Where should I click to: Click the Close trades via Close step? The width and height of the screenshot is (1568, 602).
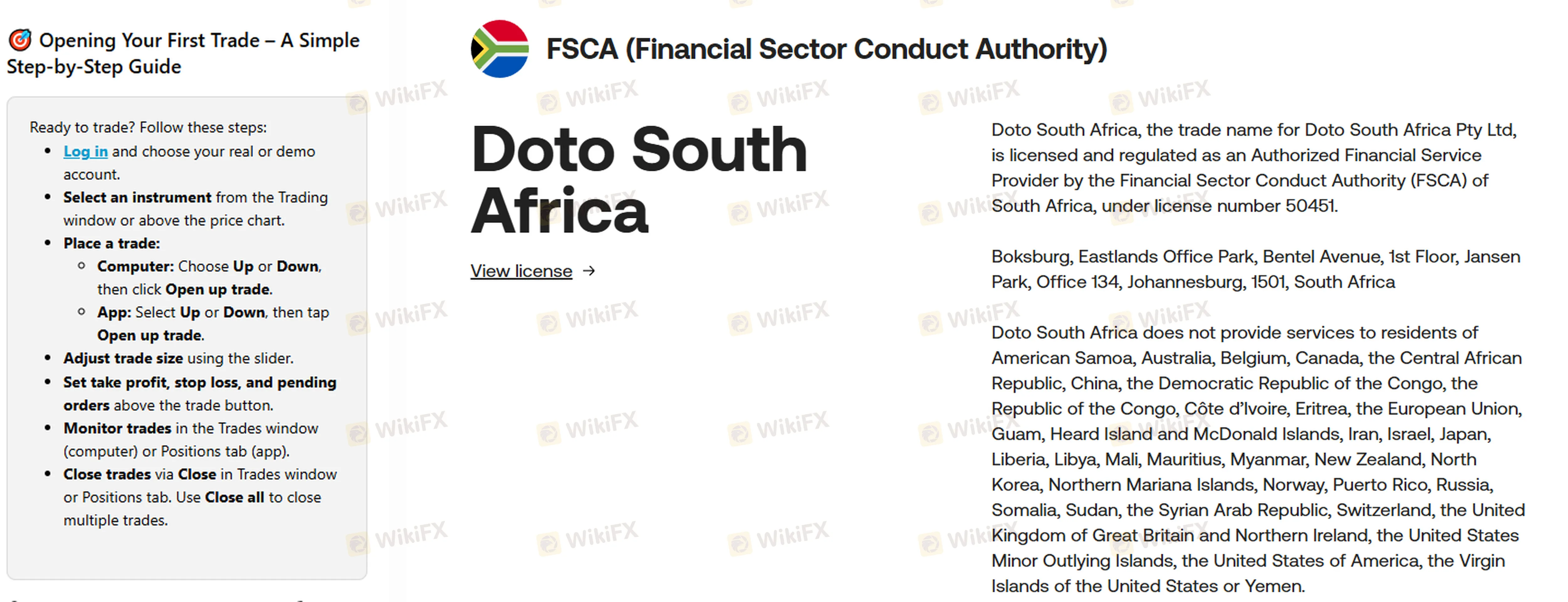[200, 497]
